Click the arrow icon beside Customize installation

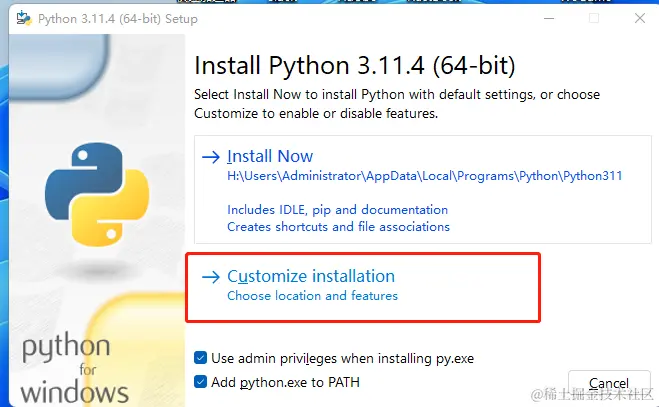(211, 277)
